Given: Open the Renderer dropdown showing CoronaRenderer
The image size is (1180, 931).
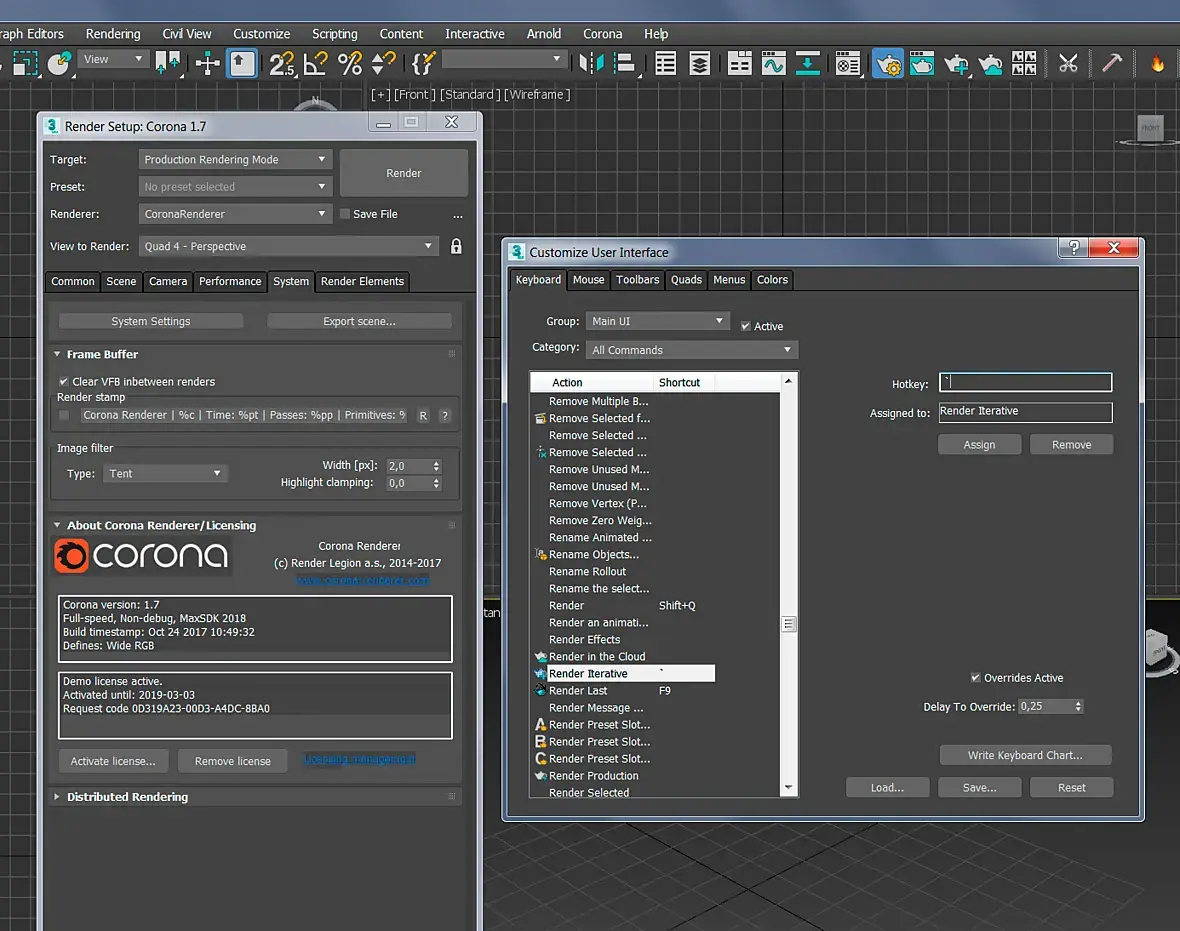Looking at the screenshot, I should [235, 214].
